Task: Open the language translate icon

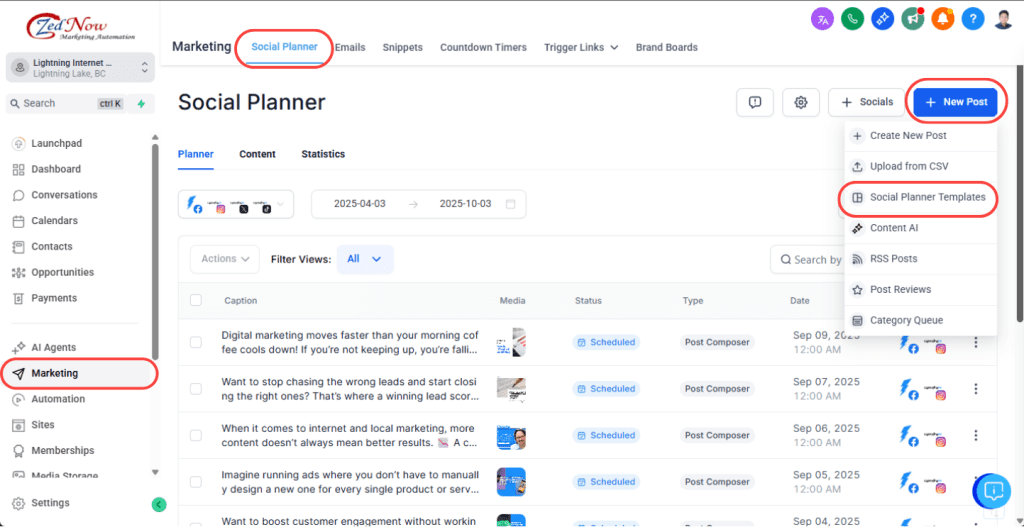Action: coord(822,18)
